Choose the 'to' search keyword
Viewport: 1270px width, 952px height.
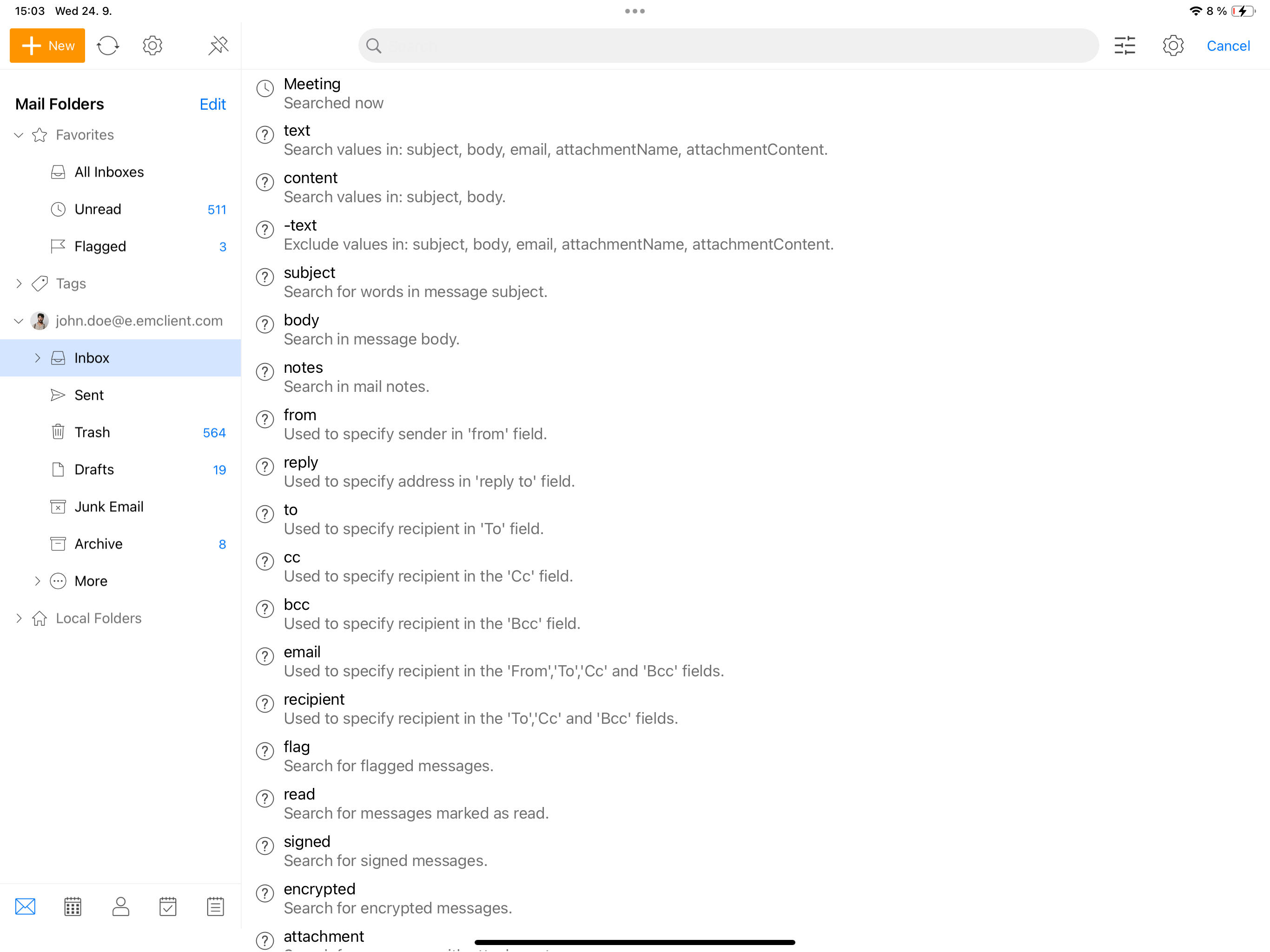[x=755, y=519]
